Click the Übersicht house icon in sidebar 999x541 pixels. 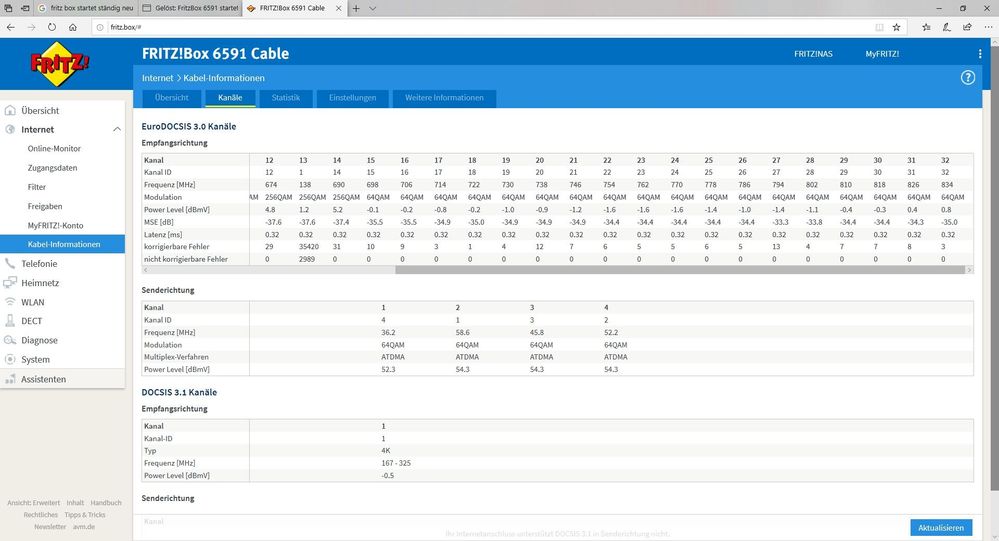(x=10, y=110)
